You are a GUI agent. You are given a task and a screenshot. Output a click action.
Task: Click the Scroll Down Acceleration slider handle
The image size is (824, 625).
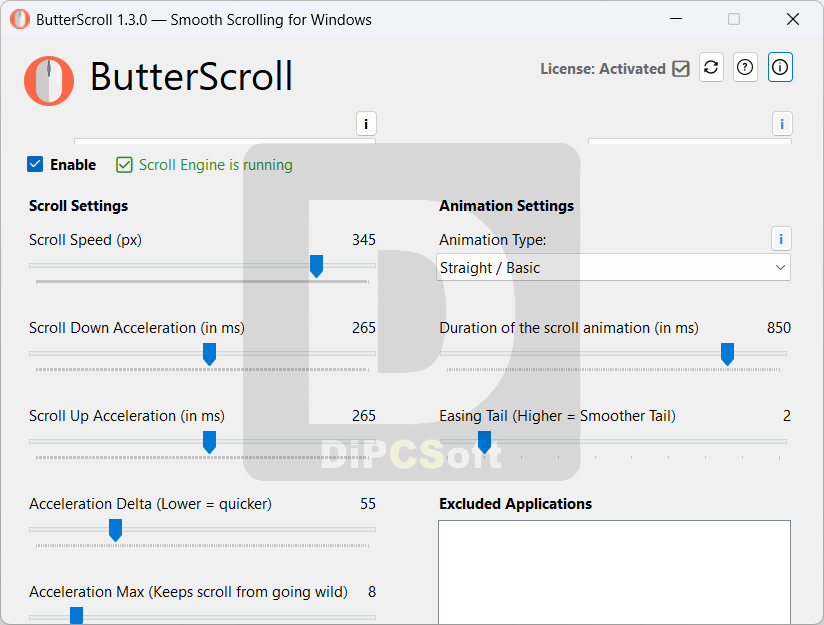click(210, 354)
